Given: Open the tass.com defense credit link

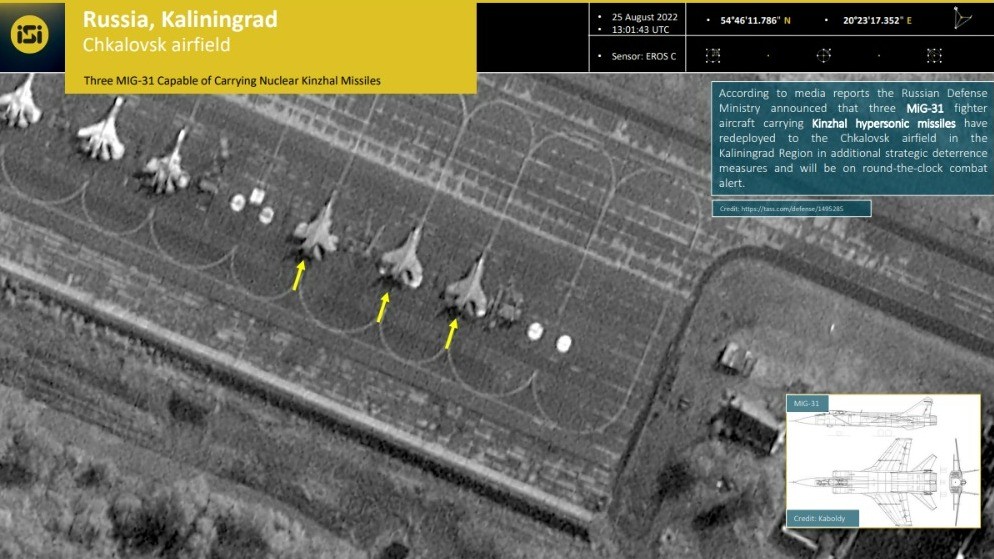Looking at the screenshot, I should click(791, 209).
